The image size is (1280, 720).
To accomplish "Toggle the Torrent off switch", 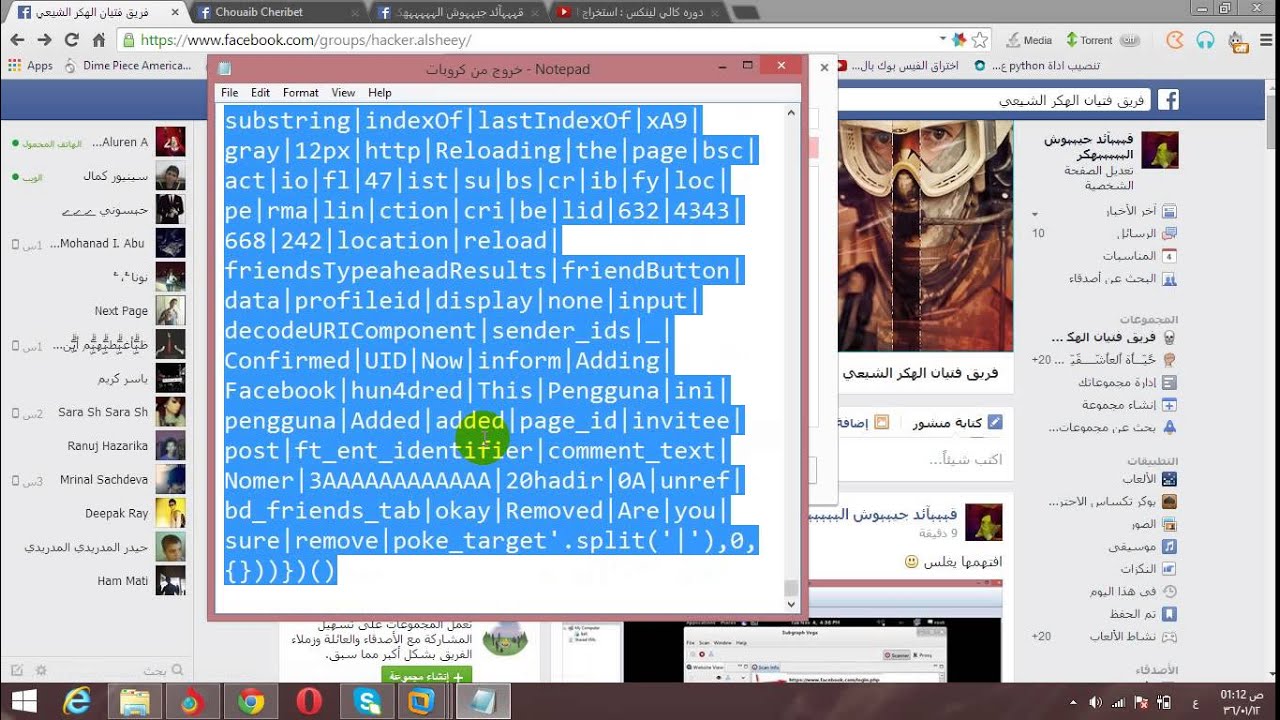I will [1131, 40].
